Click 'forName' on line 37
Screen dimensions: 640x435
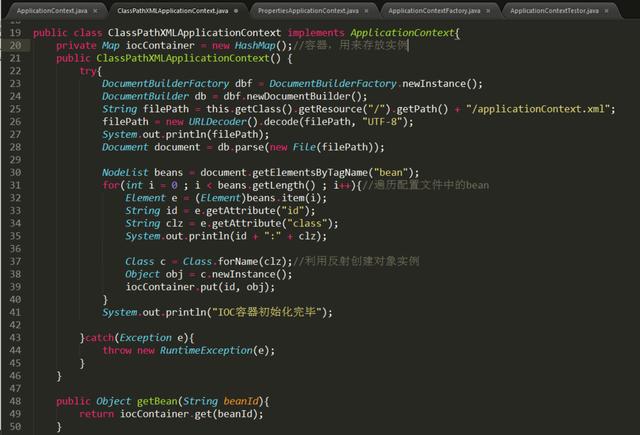[238, 261]
